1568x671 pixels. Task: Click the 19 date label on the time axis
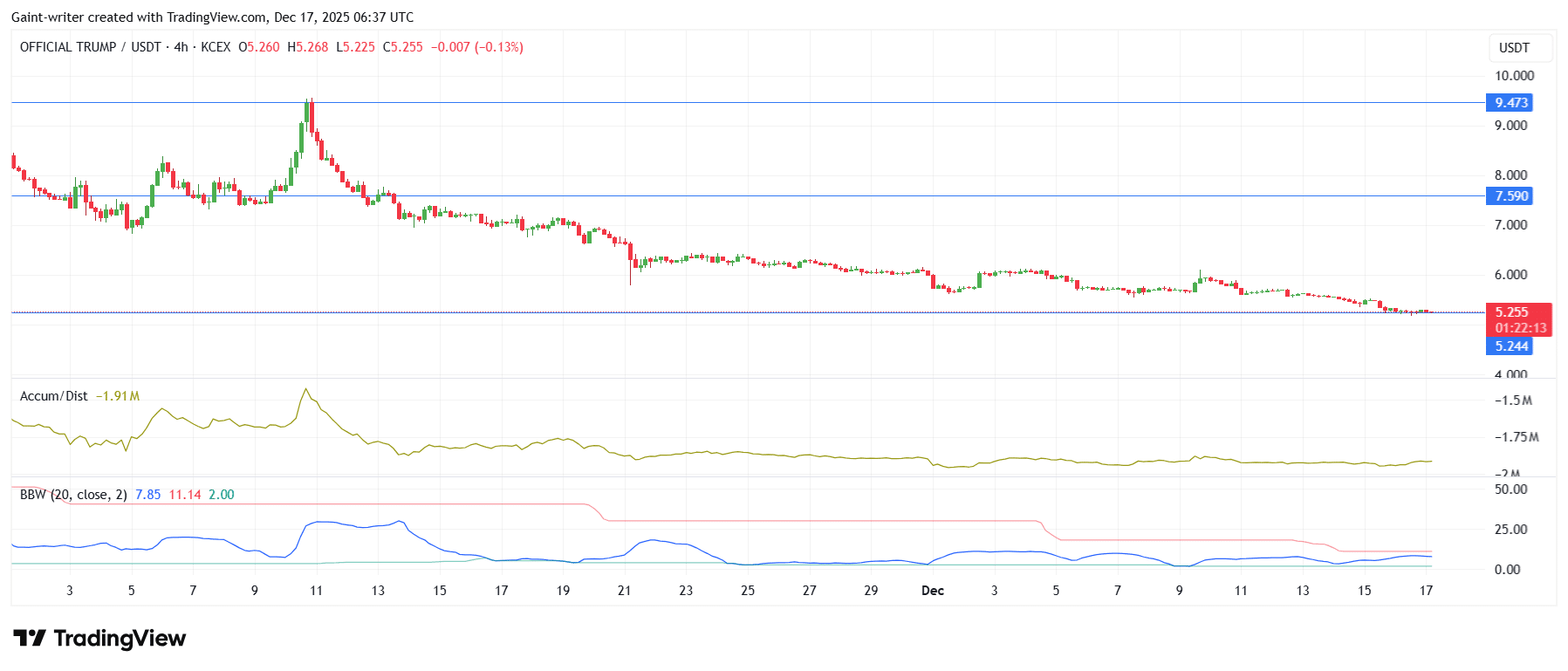pos(563,591)
